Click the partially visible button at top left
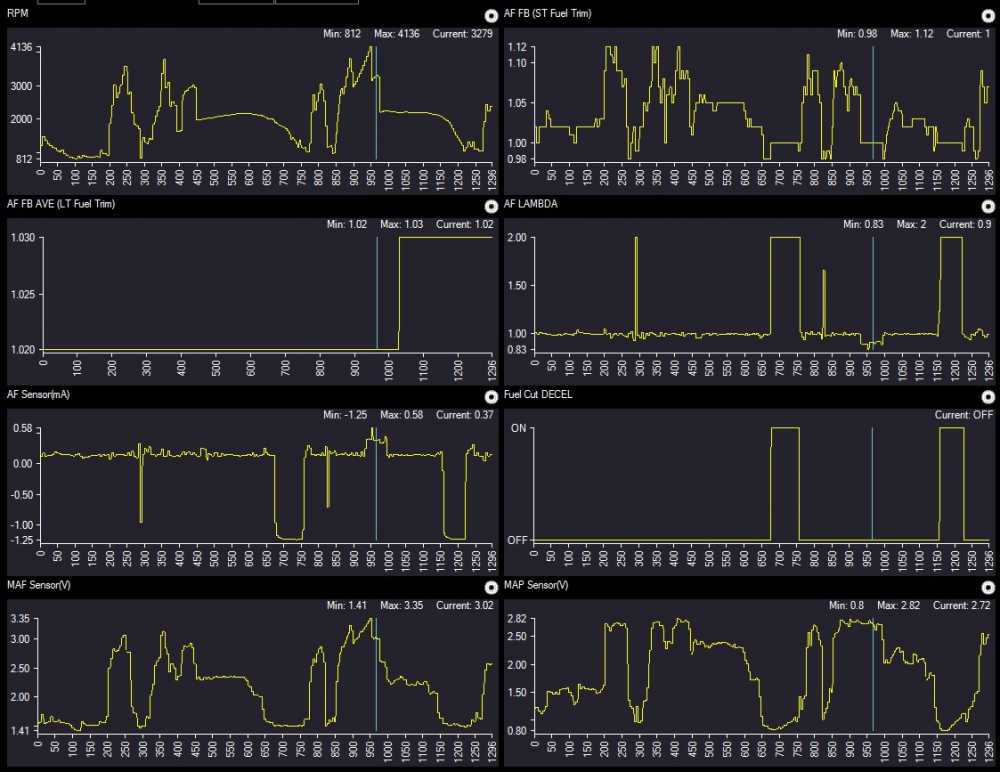 coord(60,3)
